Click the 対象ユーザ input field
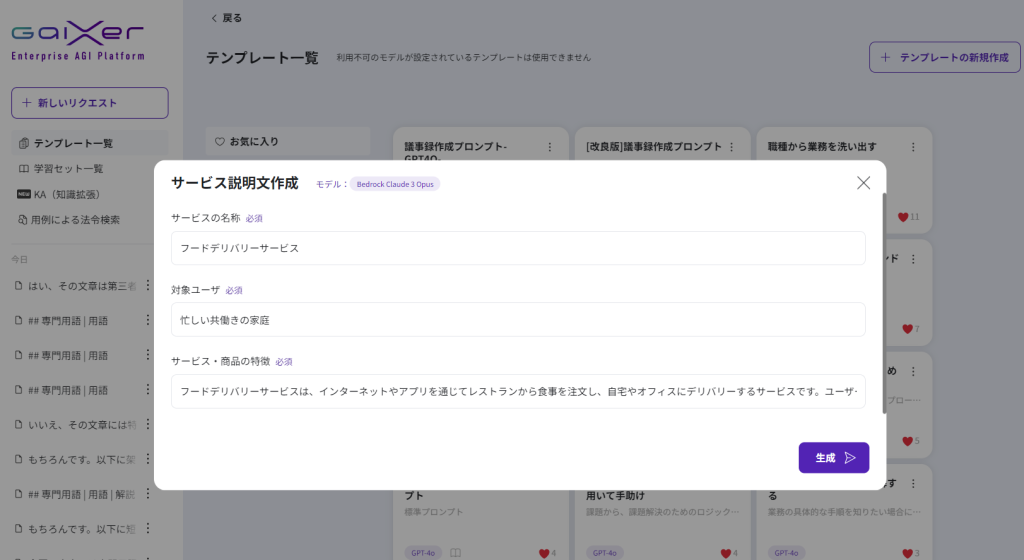Screen dimensions: 1024x560 [518, 320]
